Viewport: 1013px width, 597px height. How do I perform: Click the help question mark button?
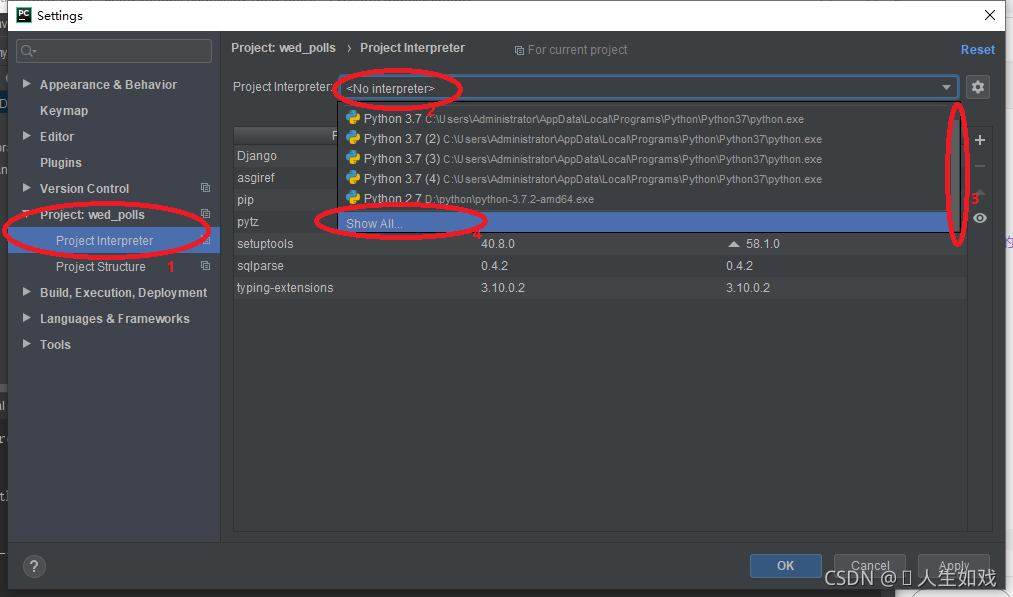click(34, 567)
